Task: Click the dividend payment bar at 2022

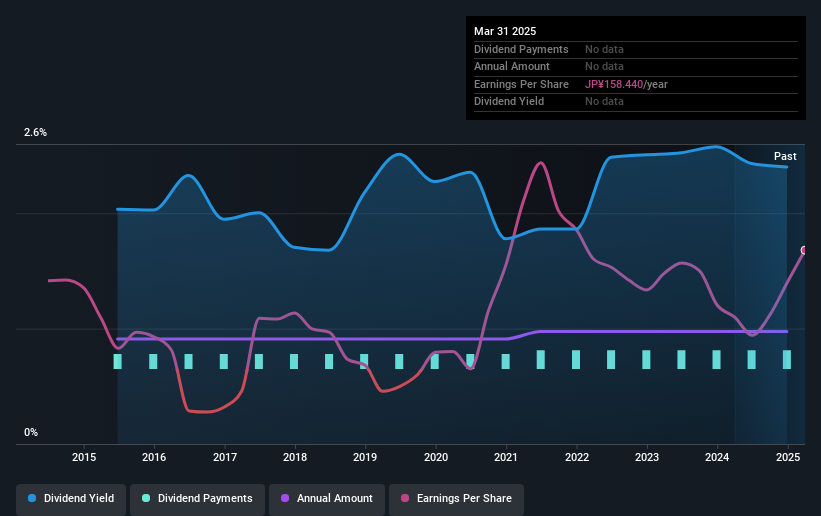Action: coord(576,360)
